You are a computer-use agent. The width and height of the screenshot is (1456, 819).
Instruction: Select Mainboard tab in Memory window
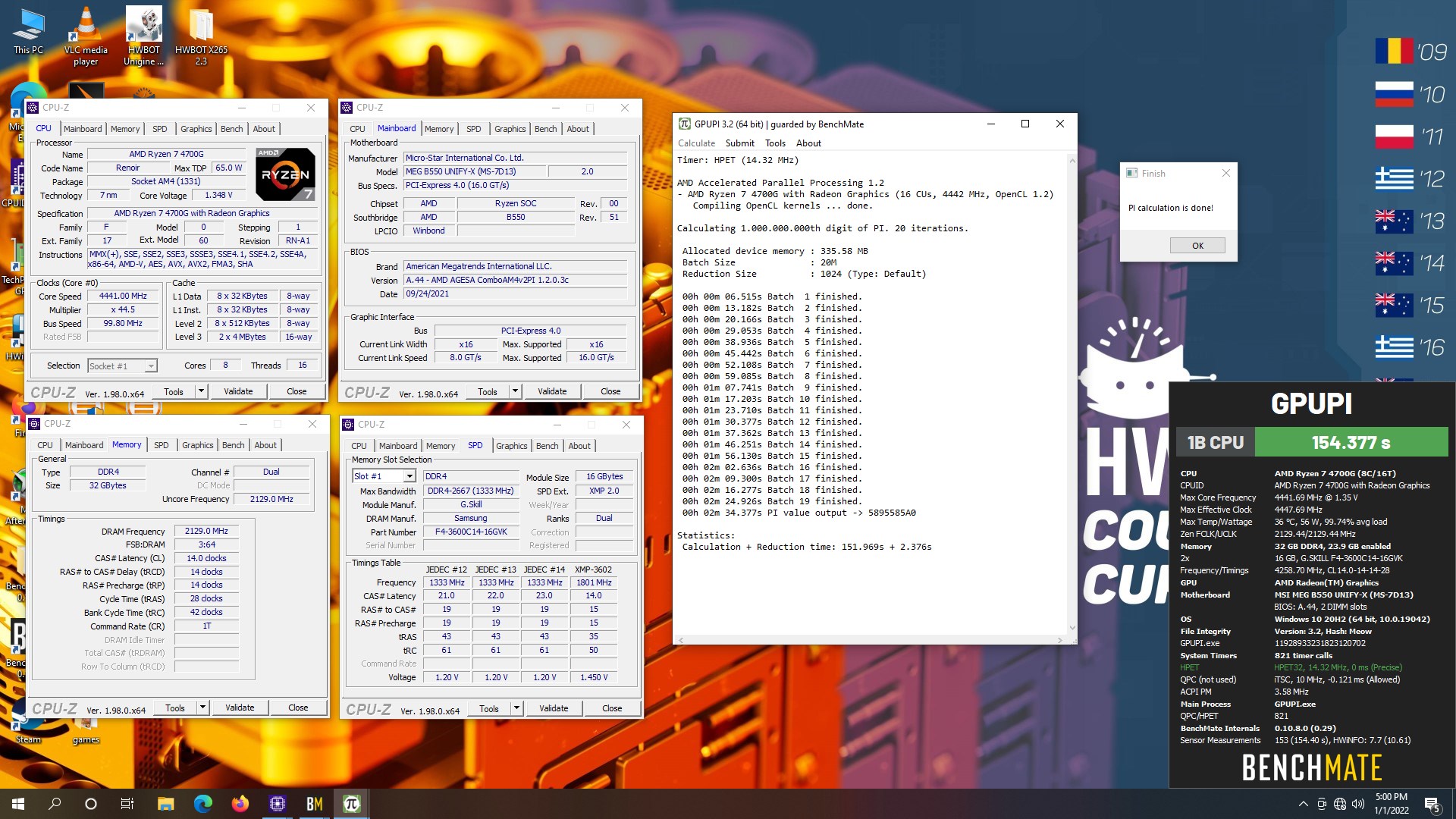coord(84,445)
